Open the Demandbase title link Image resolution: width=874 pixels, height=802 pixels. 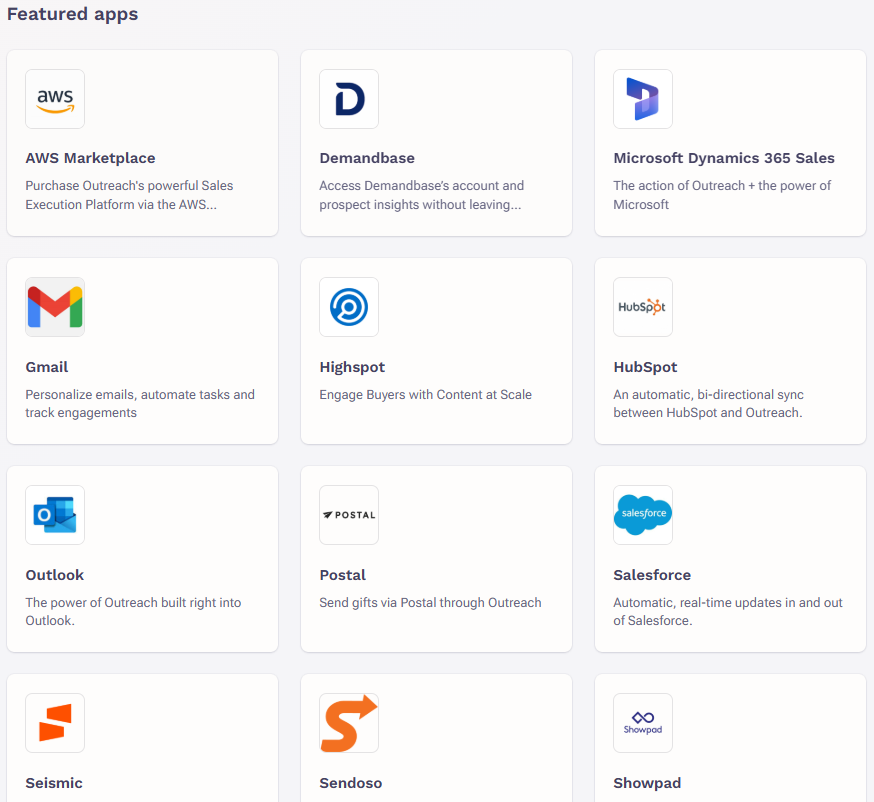(367, 158)
